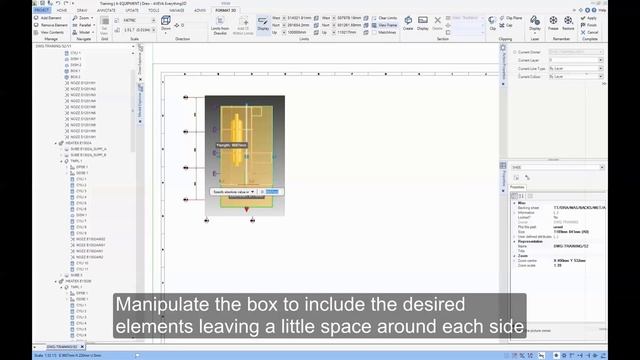Screen dimensions: 640x360
Task: Switch to the ANNOTATE ribbon tab
Action: click(x=106, y=10)
